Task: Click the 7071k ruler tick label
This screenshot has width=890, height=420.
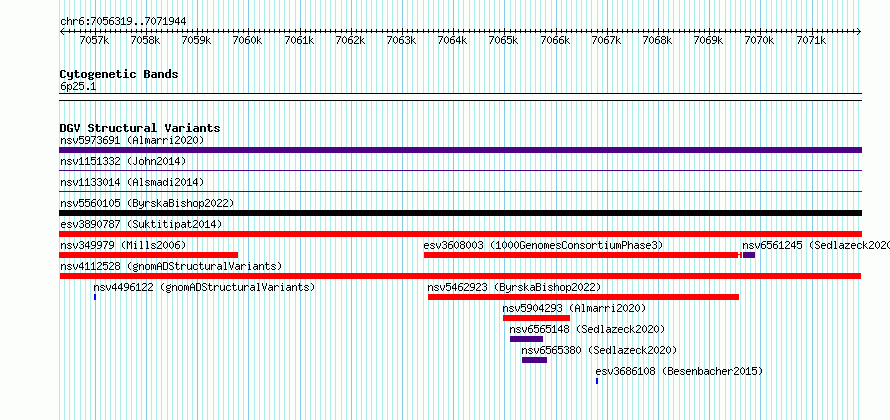Action: click(811, 40)
